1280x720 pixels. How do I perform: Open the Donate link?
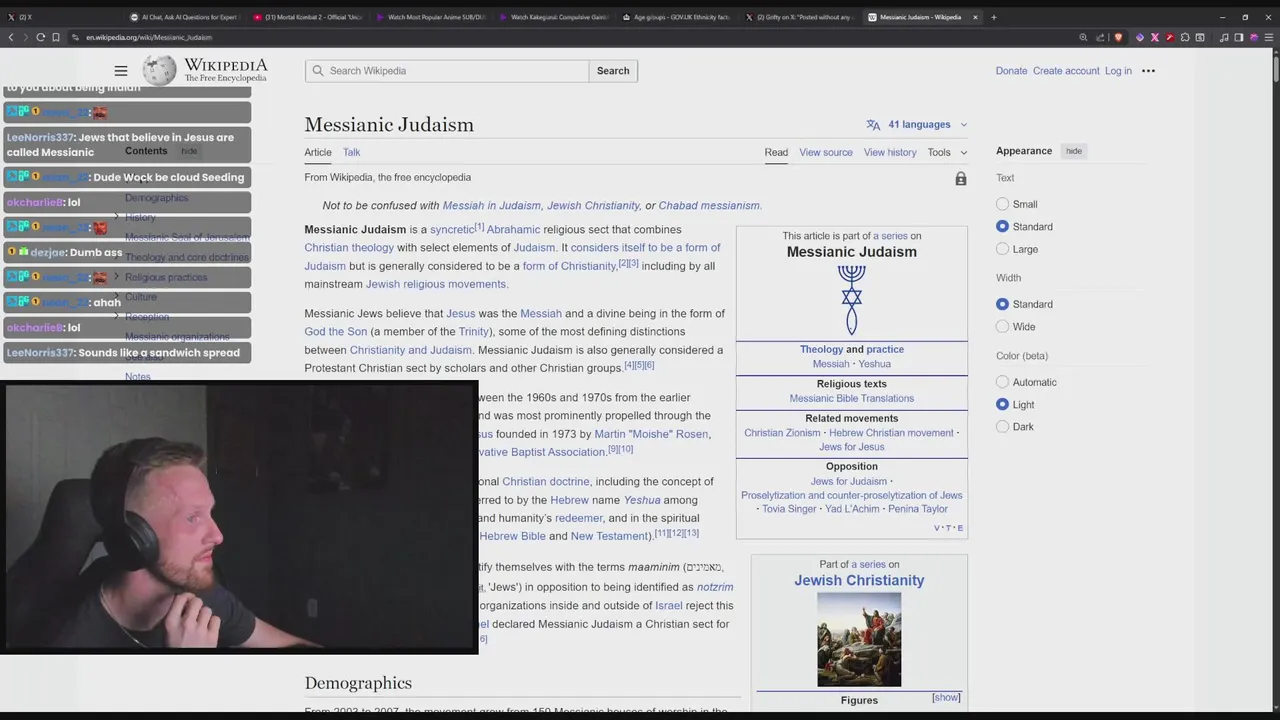[1011, 71]
